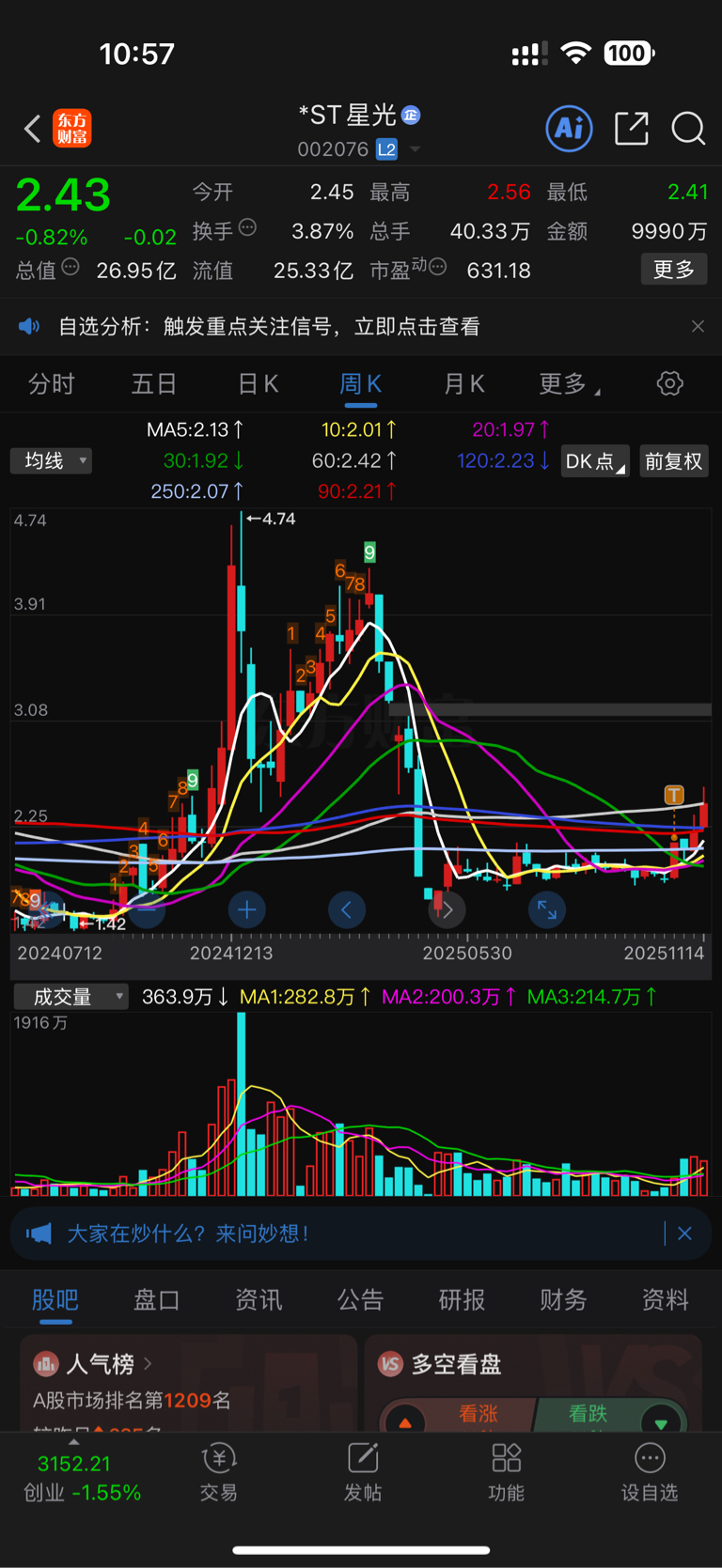
Task: Tap the 总值 info icon
Action: (x=71, y=267)
